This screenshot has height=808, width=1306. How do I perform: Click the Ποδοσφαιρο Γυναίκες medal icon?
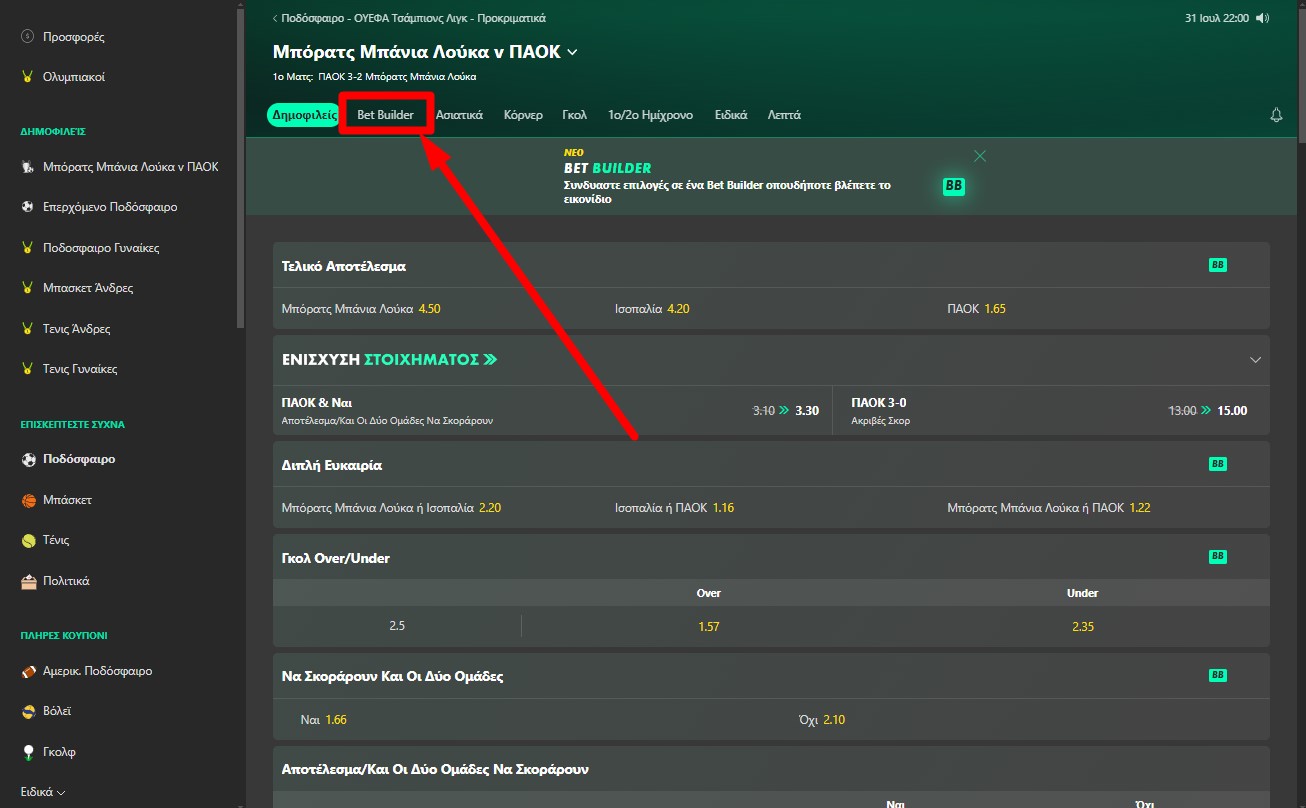click(x=28, y=248)
